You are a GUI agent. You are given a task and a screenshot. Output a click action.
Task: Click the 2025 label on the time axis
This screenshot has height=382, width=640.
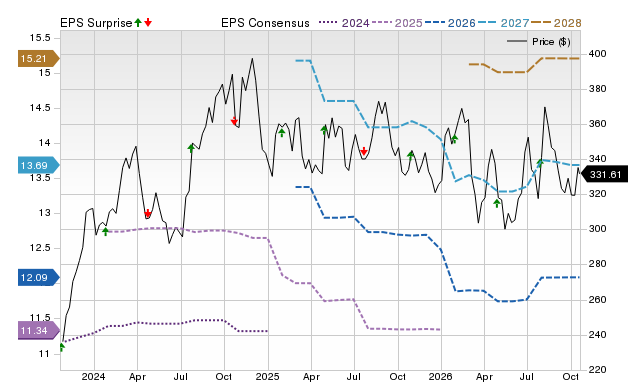point(267,376)
